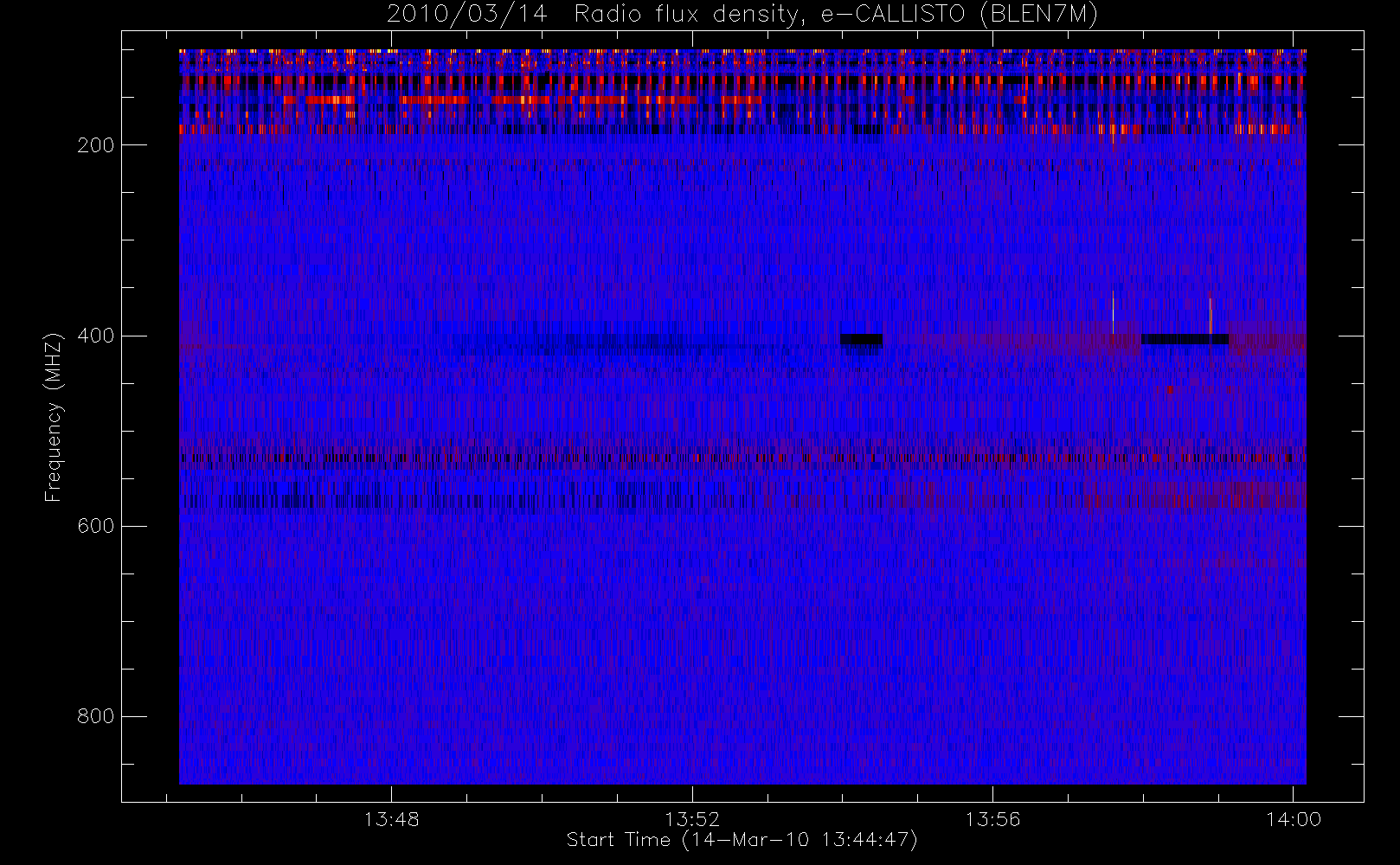The width and height of the screenshot is (1400, 865).
Task: Click the 'Start Time (14-Mar-10 13:44:47)' label
Action: (742, 840)
